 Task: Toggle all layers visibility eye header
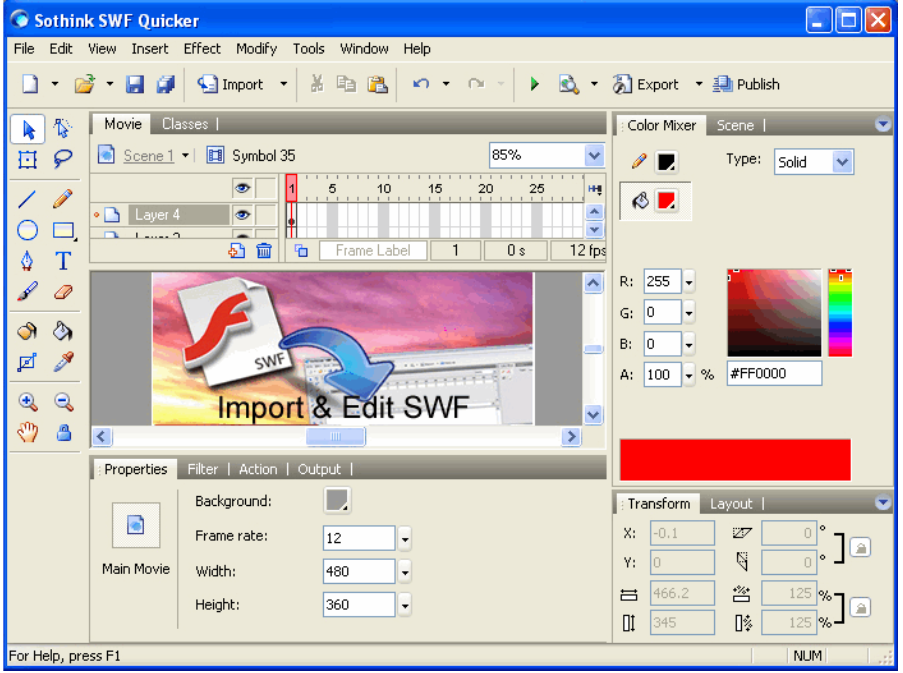[242, 188]
